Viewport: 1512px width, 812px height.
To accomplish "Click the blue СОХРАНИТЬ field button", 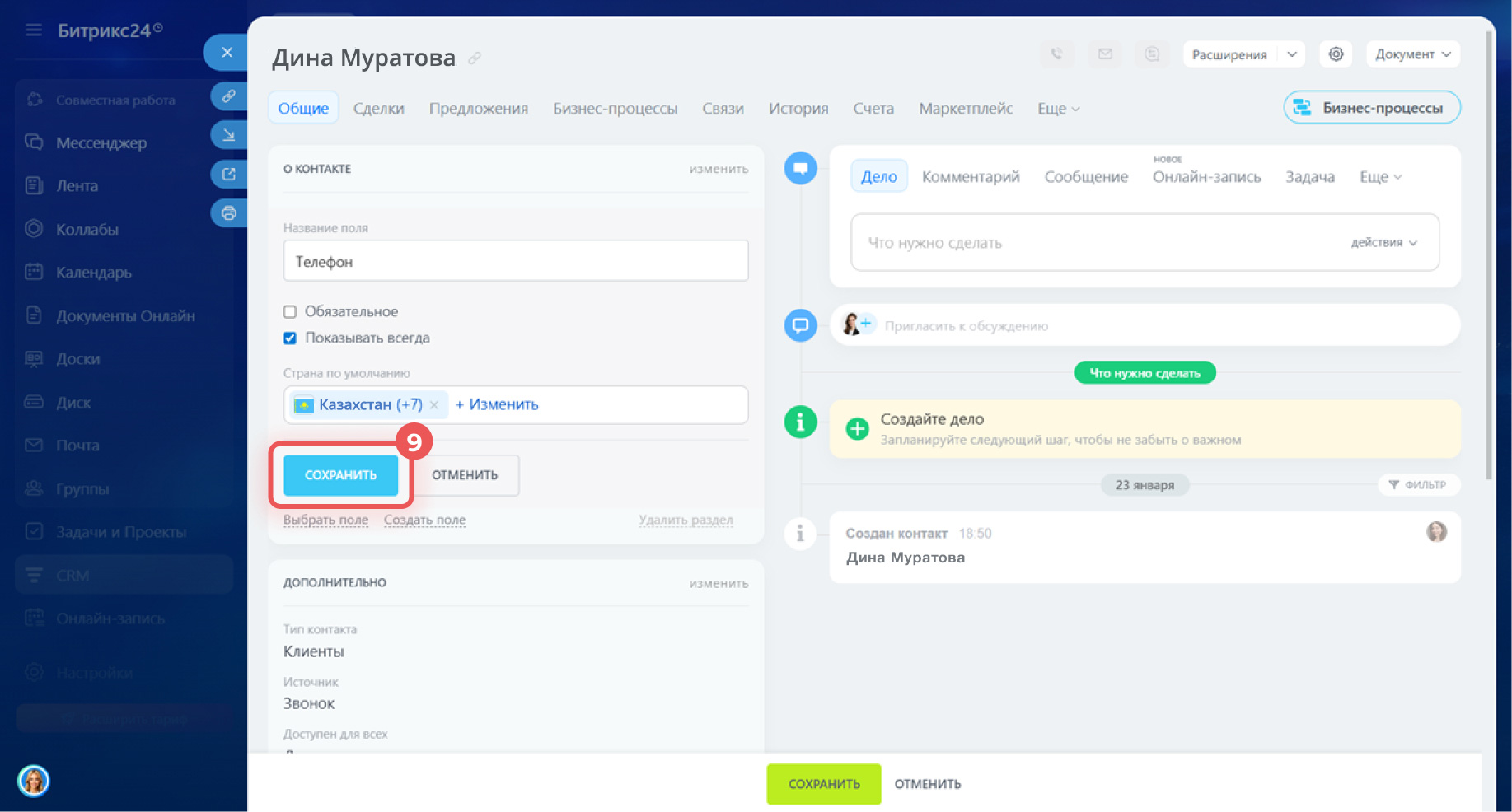I will [x=340, y=475].
